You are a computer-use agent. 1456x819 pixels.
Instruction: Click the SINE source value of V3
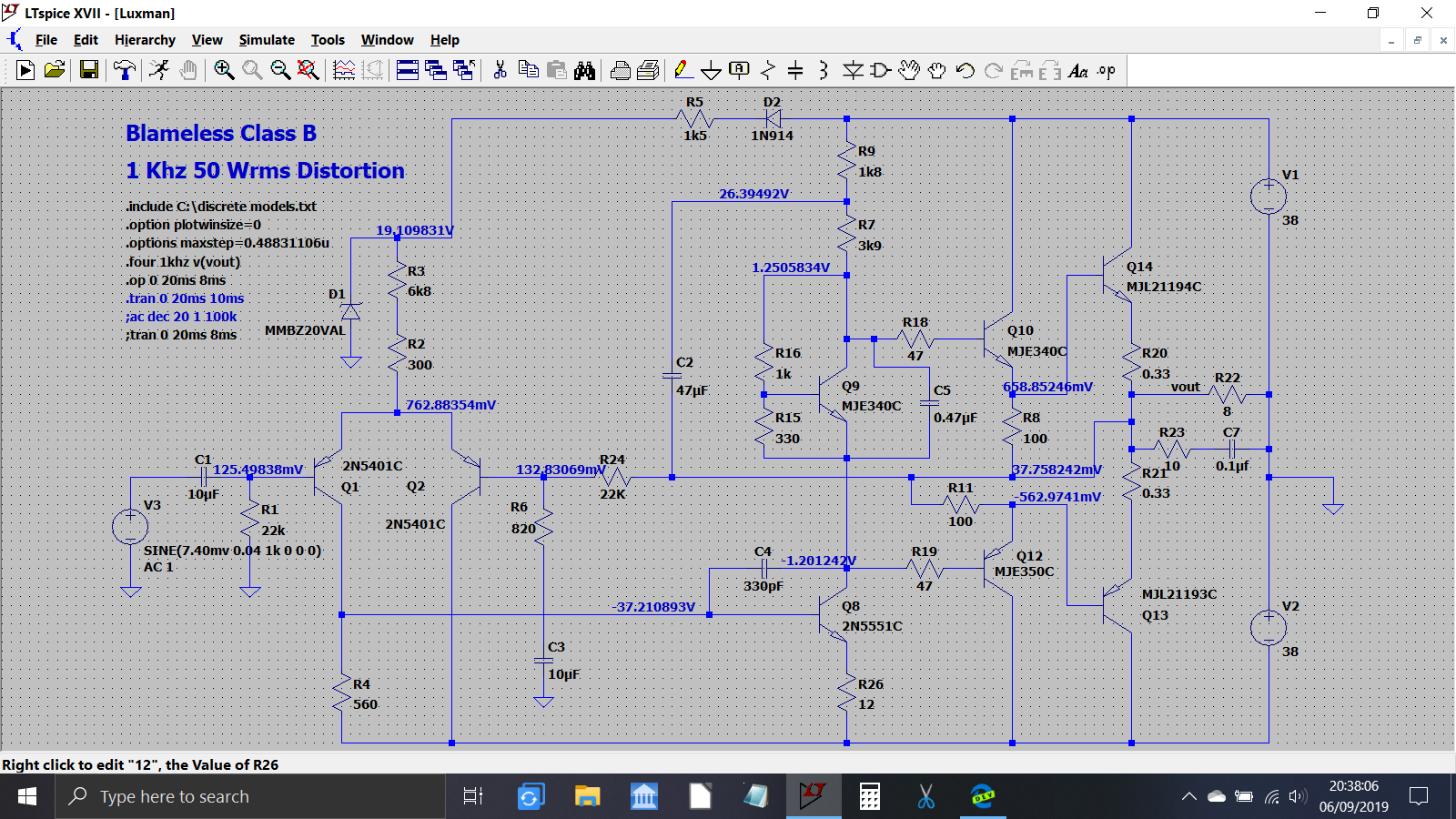click(x=232, y=551)
